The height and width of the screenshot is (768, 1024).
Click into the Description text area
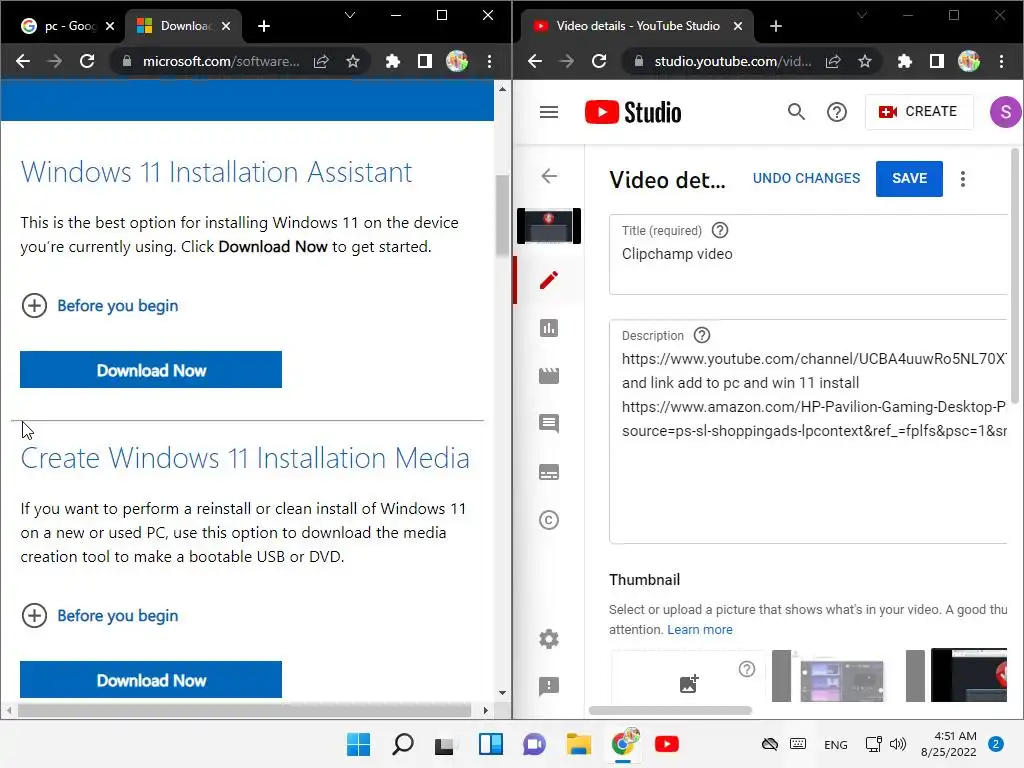pyautogui.click(x=808, y=432)
